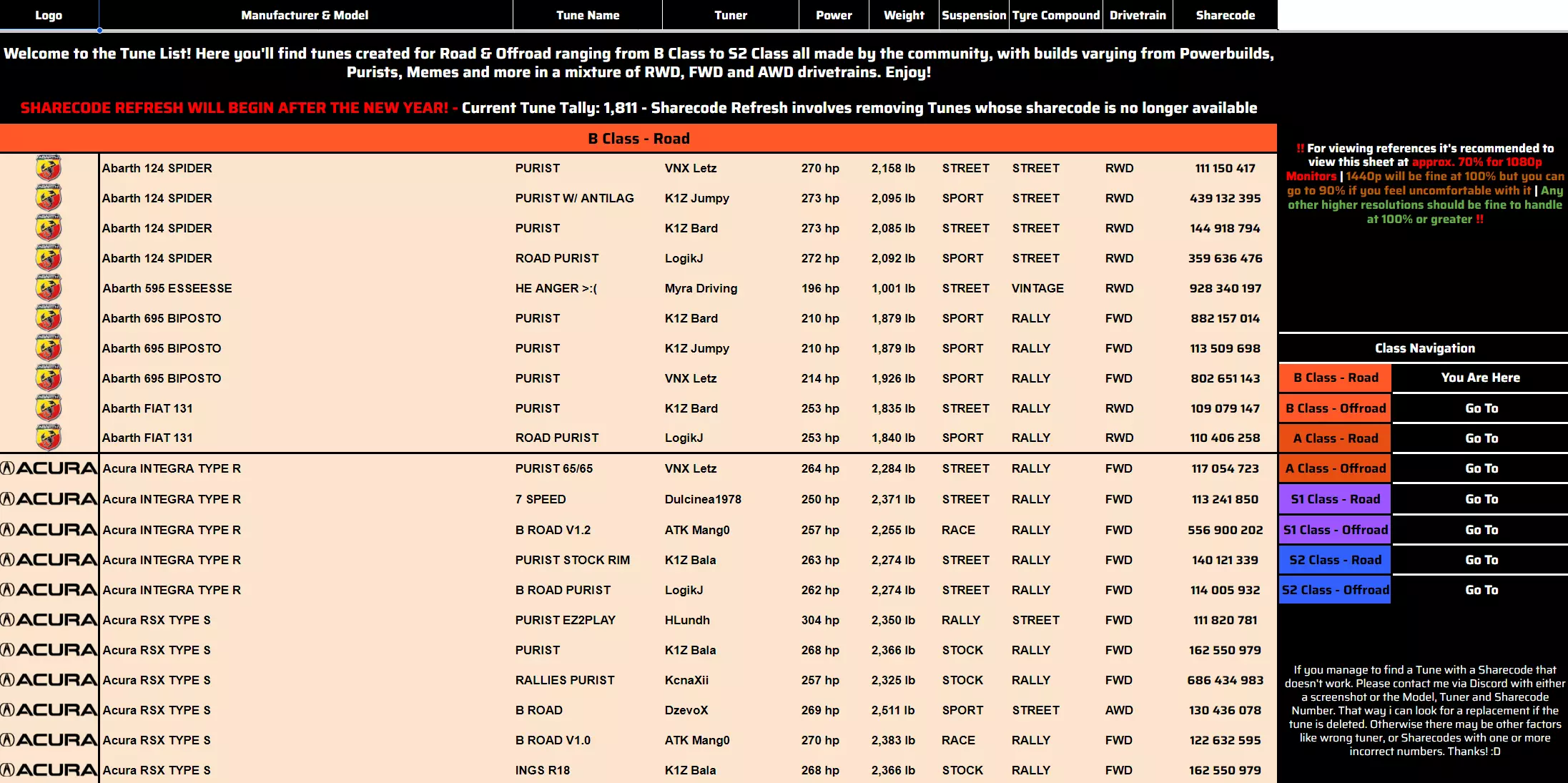This screenshot has width=1568, height=783.
Task: Click the Tune Name column header
Action: [588, 15]
